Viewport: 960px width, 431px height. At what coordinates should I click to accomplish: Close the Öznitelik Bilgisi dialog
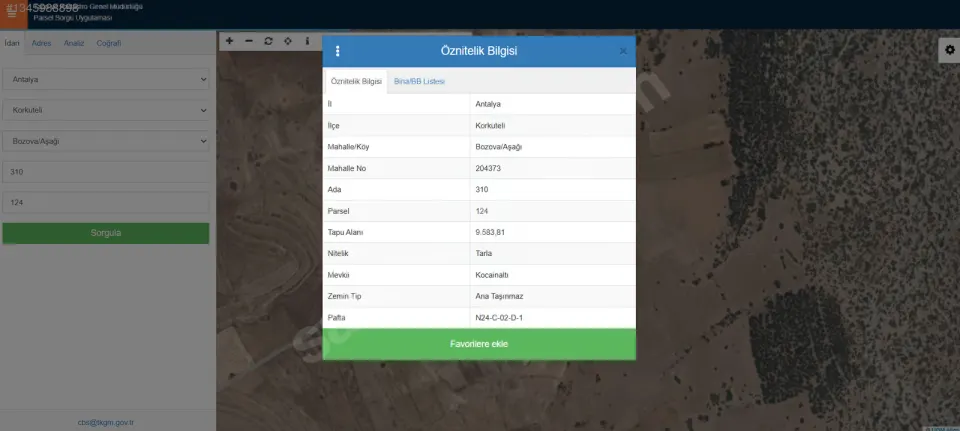point(623,51)
